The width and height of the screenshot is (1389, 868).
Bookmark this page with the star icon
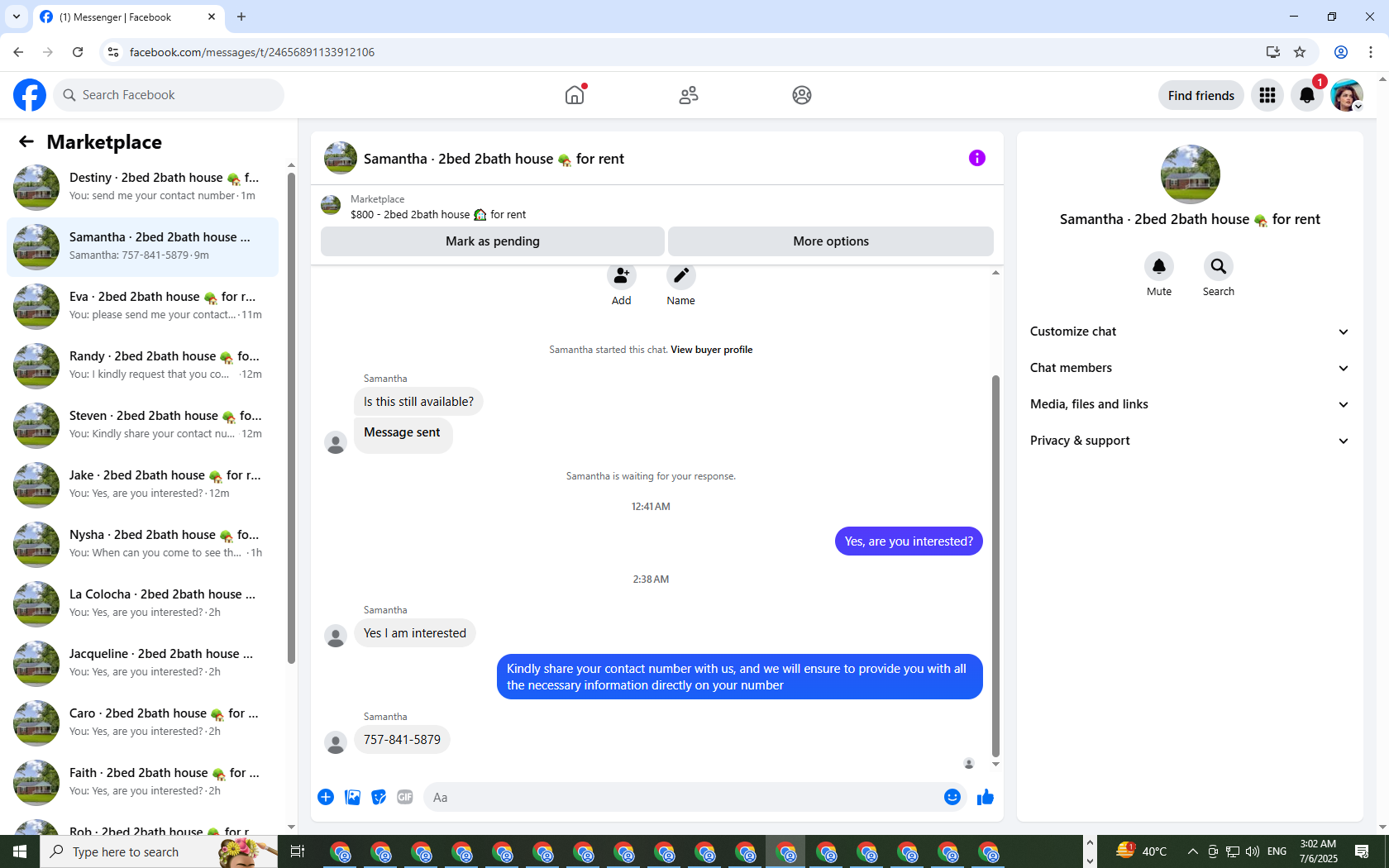point(1300,52)
